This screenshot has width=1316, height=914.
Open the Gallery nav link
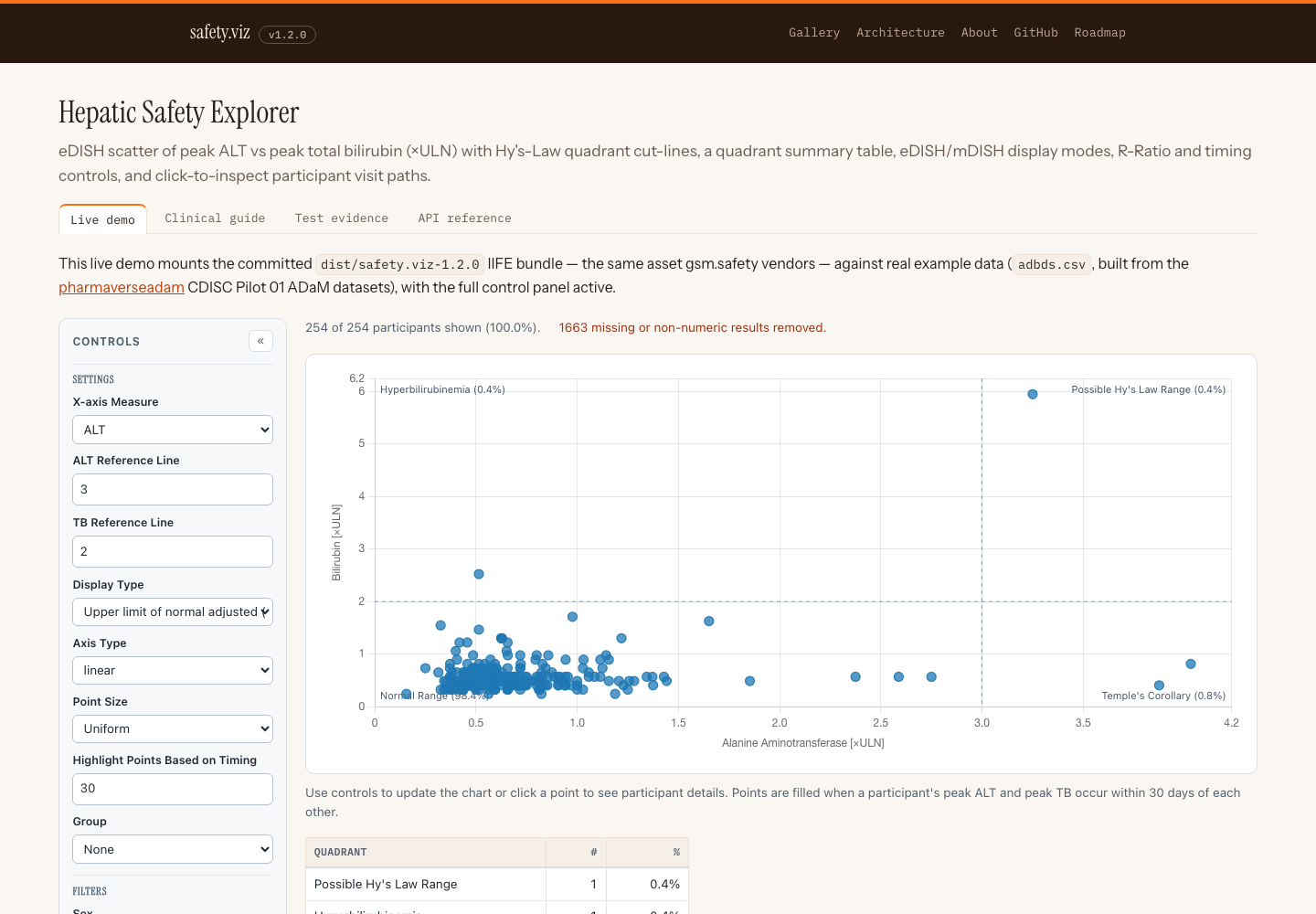coord(814,32)
